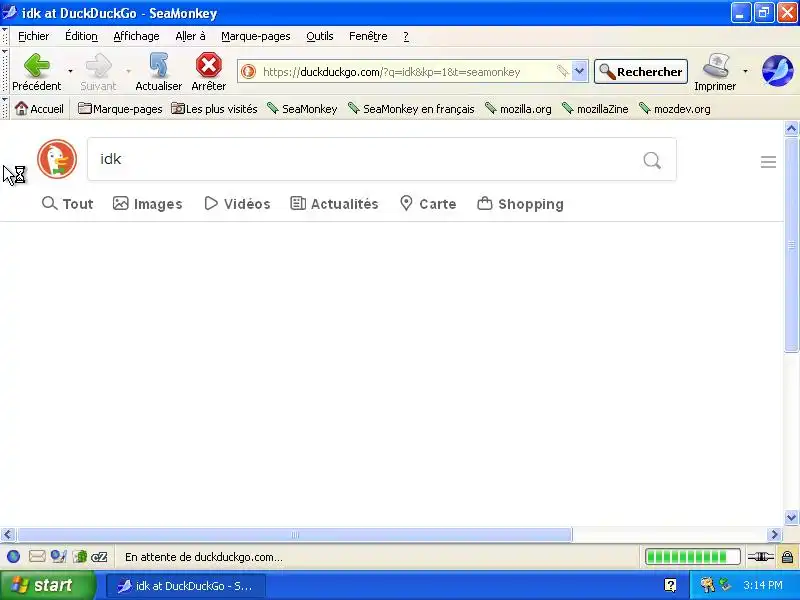
Task: Reload page with the Actualiser button
Action: (158, 71)
